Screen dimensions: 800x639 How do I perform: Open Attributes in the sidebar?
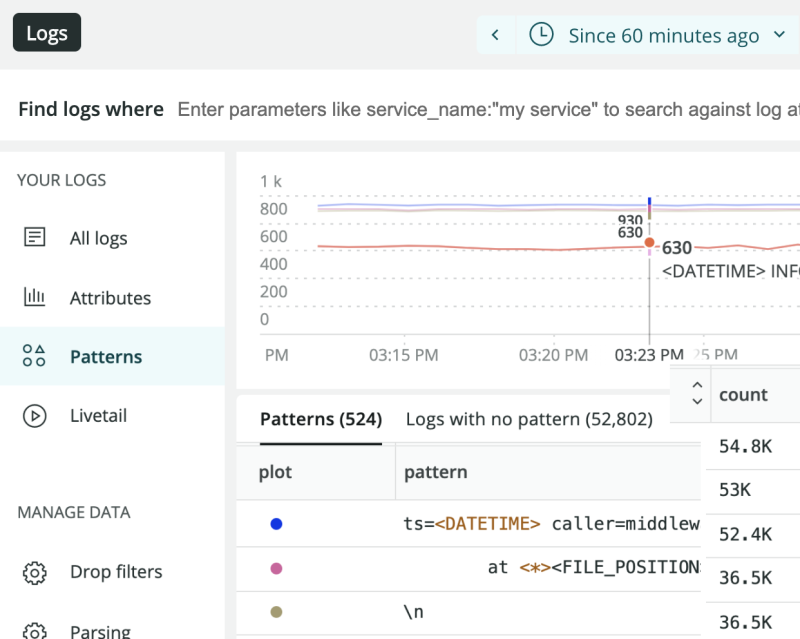point(110,298)
